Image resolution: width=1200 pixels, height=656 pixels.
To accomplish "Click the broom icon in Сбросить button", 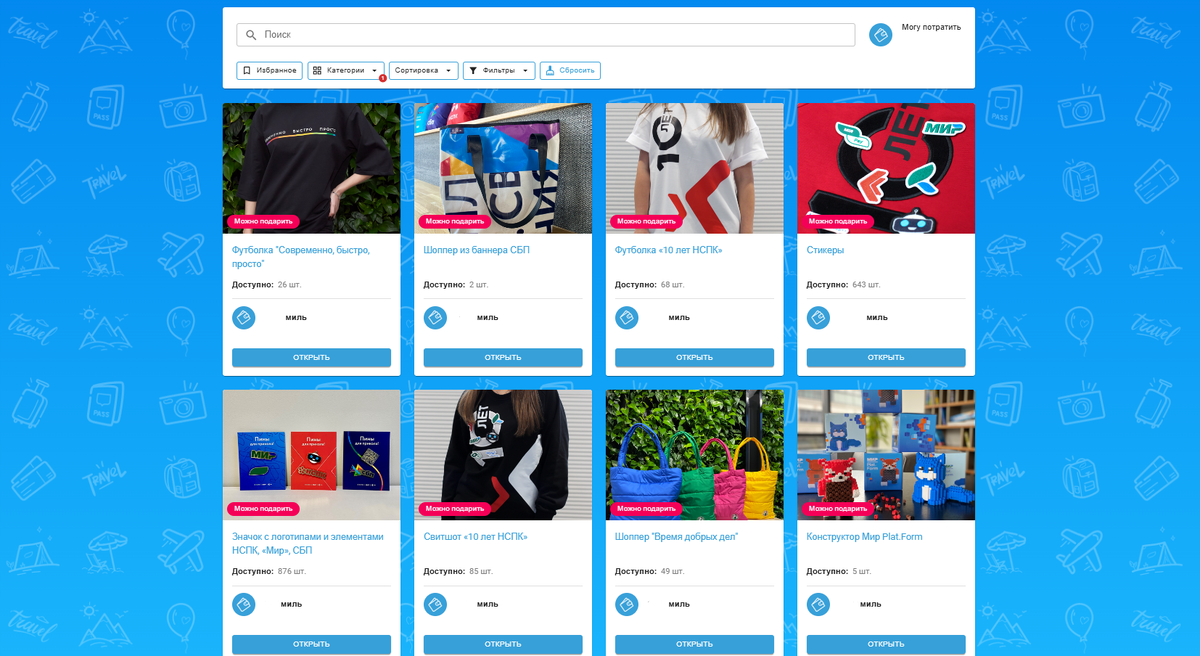I will point(550,71).
